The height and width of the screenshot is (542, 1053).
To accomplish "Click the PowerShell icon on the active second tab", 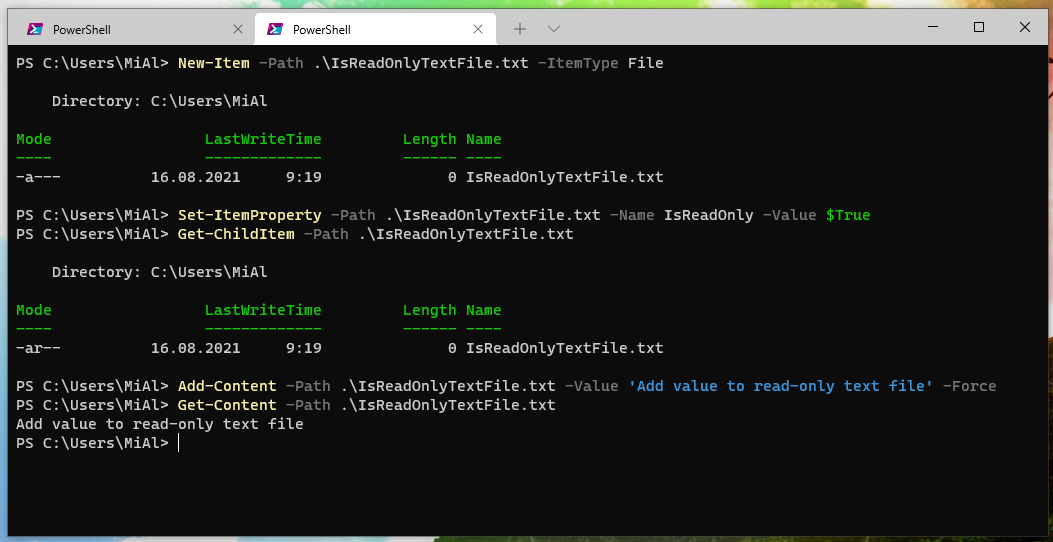I will click(x=274, y=29).
